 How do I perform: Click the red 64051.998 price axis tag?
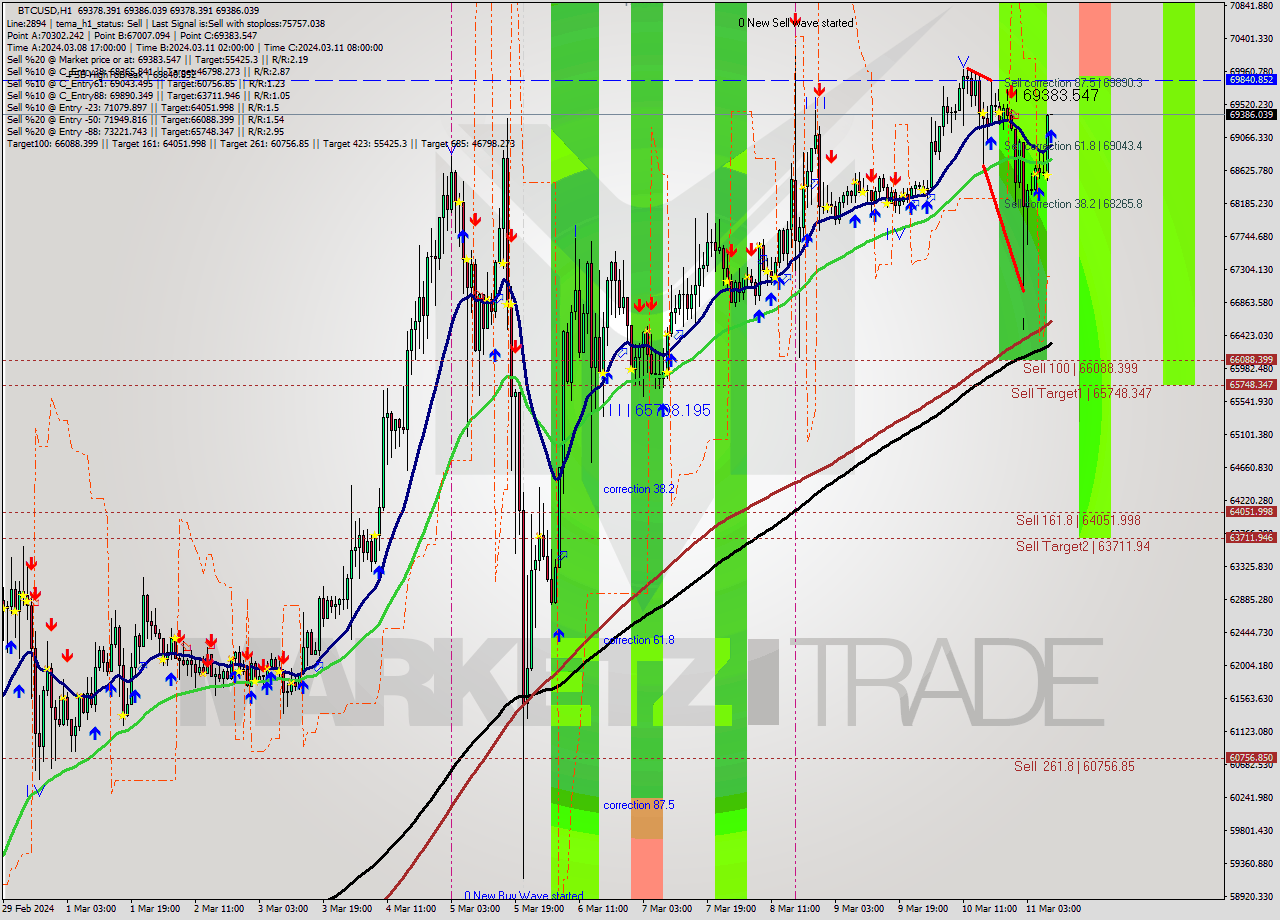(x=1250, y=512)
